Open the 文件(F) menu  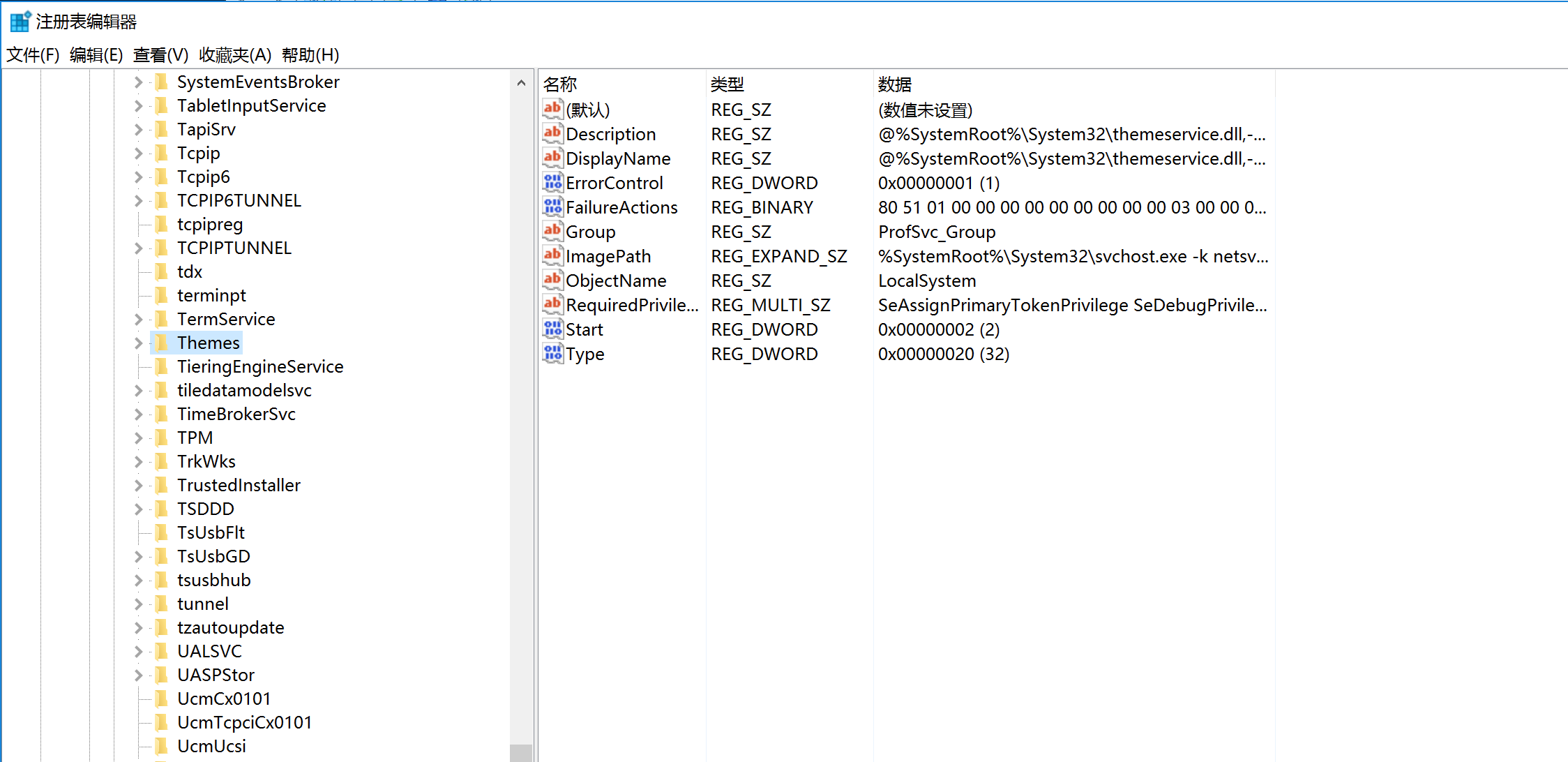(x=33, y=55)
